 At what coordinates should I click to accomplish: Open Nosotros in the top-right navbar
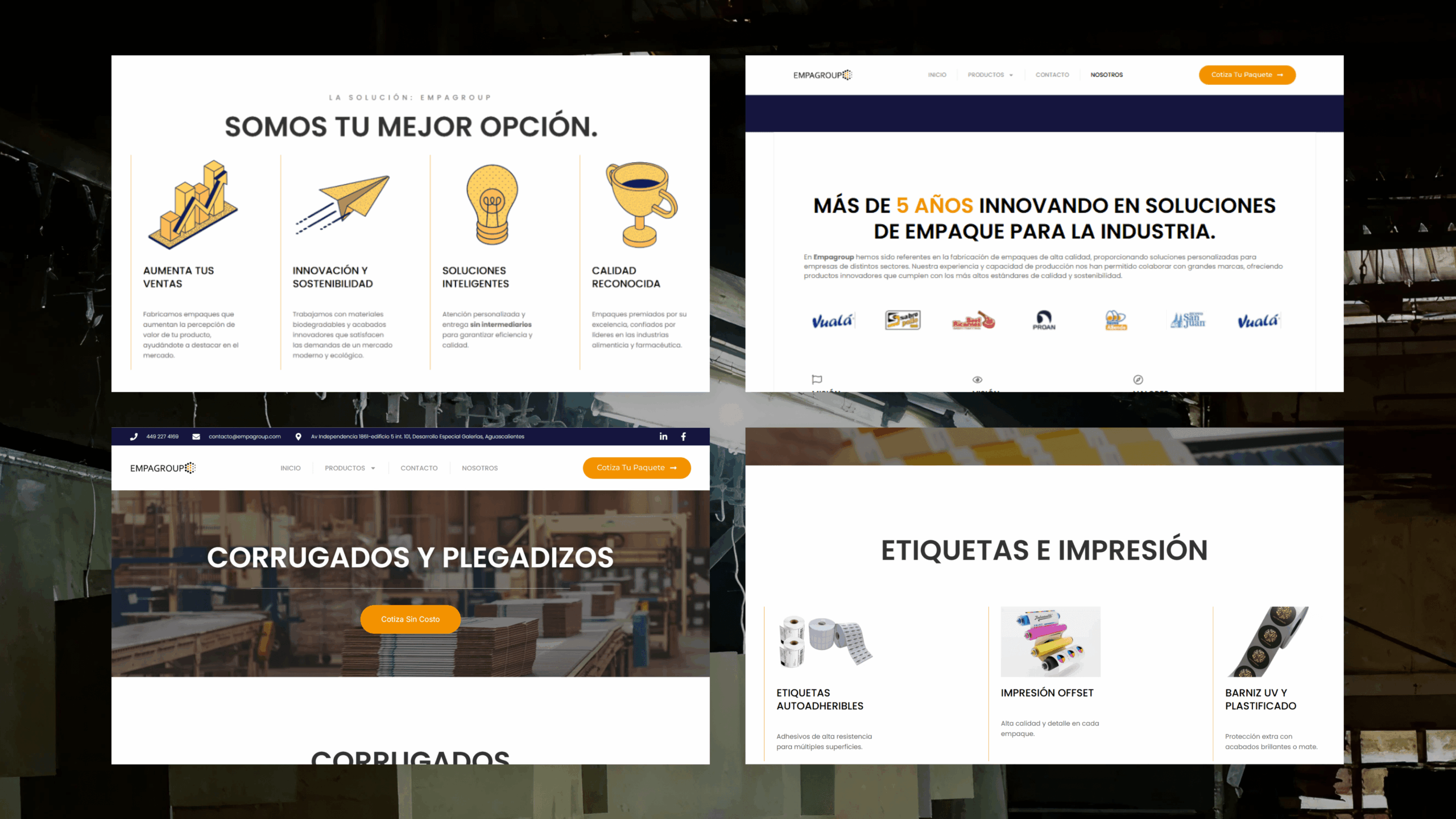point(1106,75)
